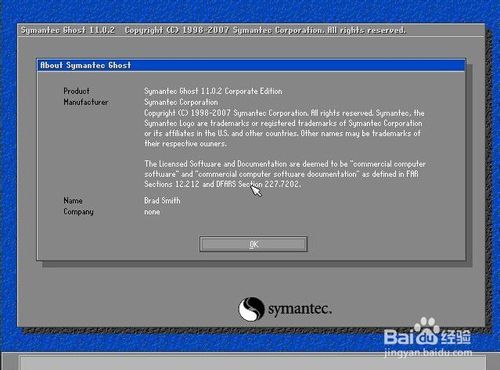Click the gray status bar at the bottom

pyautogui.click(x=253, y=363)
